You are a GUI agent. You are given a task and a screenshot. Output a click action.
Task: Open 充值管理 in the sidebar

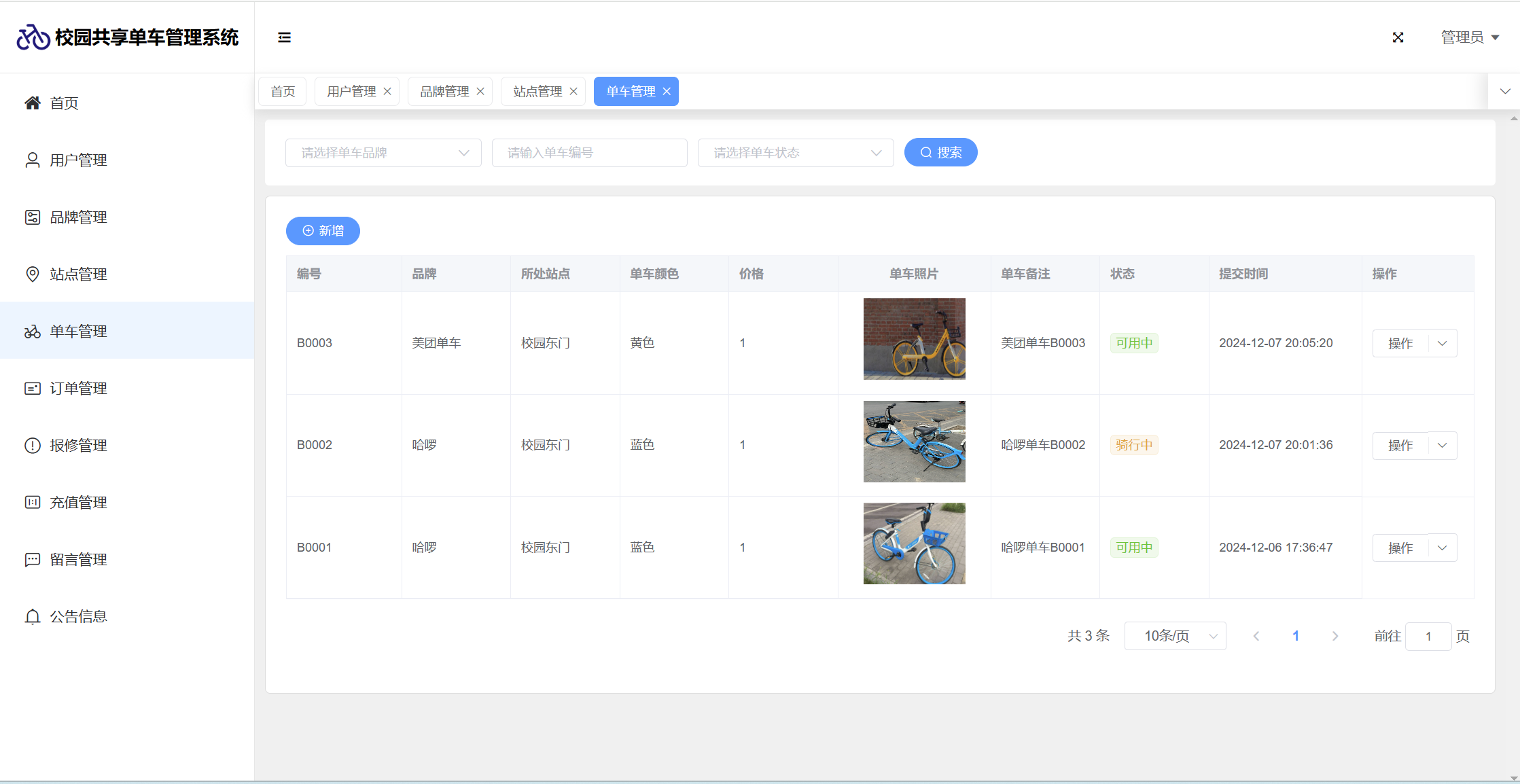[78, 503]
